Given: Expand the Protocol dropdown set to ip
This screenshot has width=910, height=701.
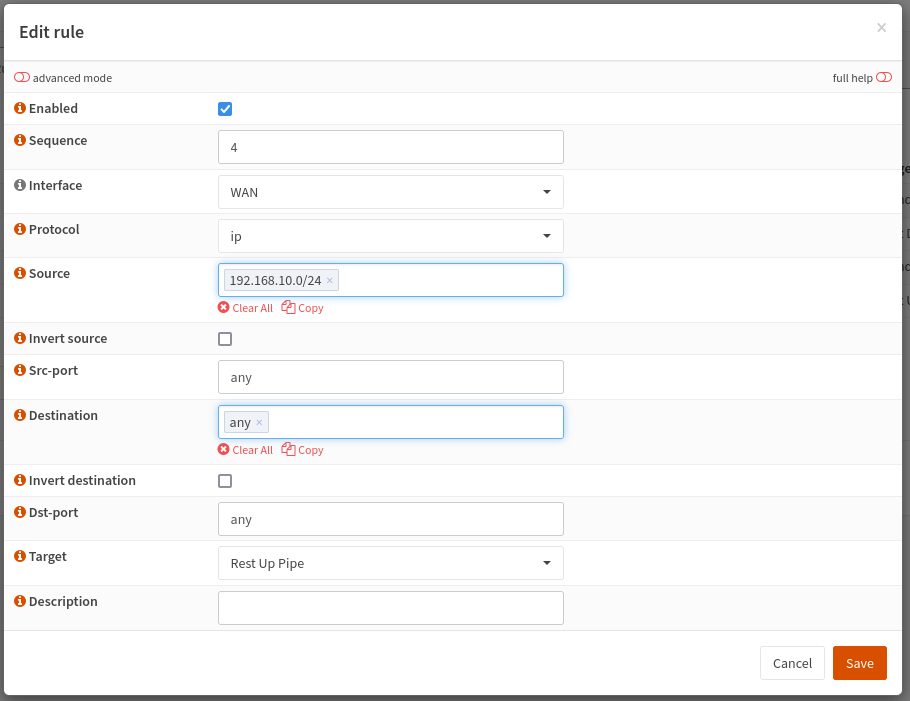Looking at the screenshot, I should 390,235.
